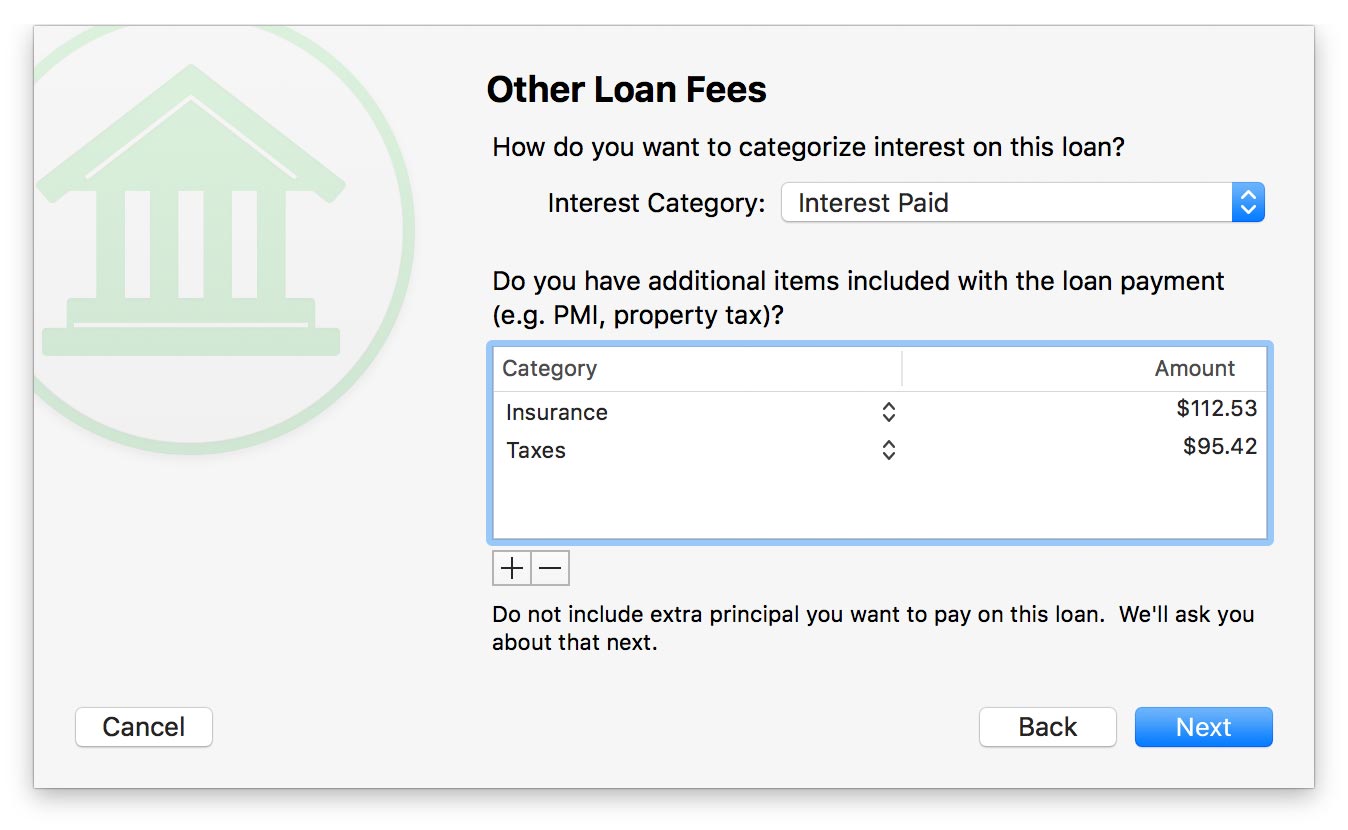Click the Category column header
The height and width of the screenshot is (830, 1348).
pos(550,368)
